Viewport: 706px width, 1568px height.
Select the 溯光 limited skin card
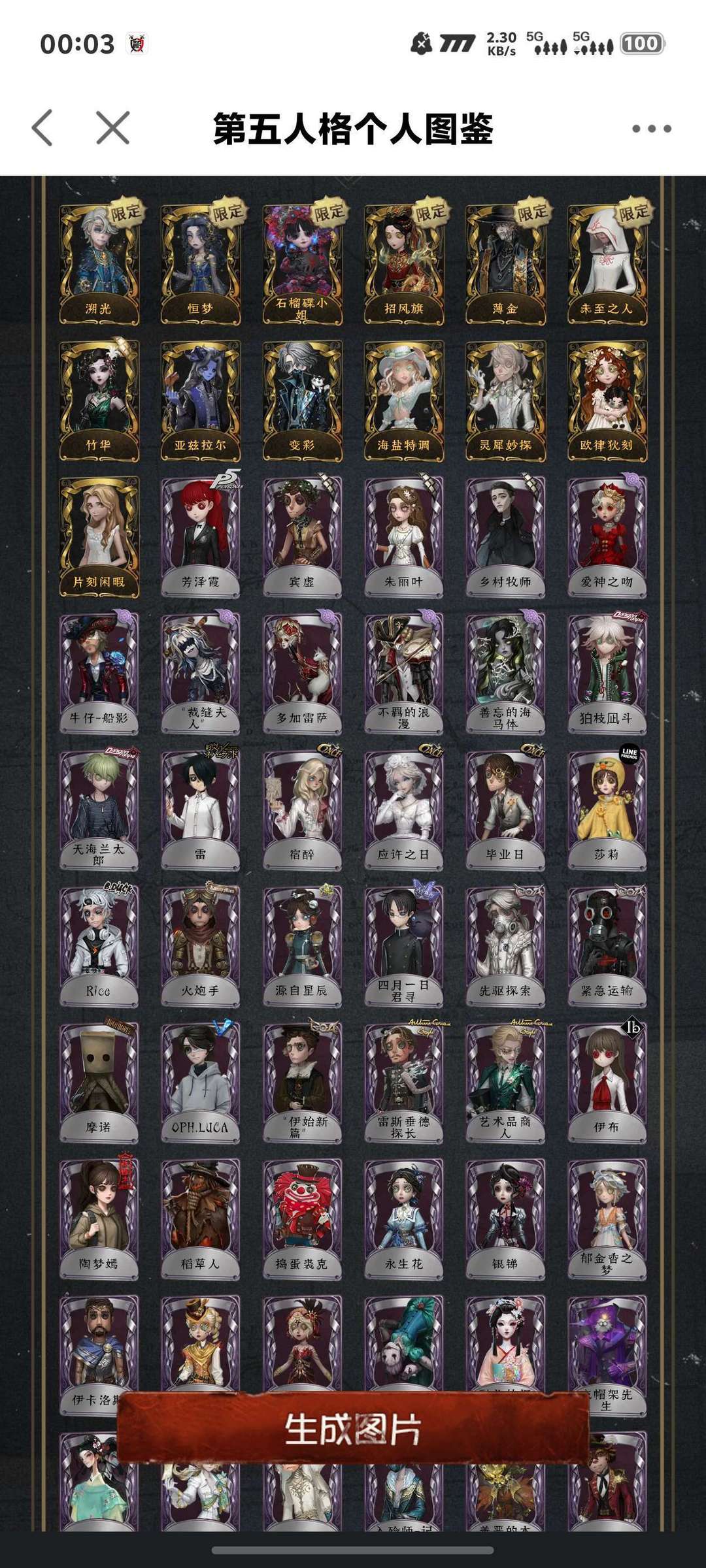pyautogui.click(x=99, y=265)
